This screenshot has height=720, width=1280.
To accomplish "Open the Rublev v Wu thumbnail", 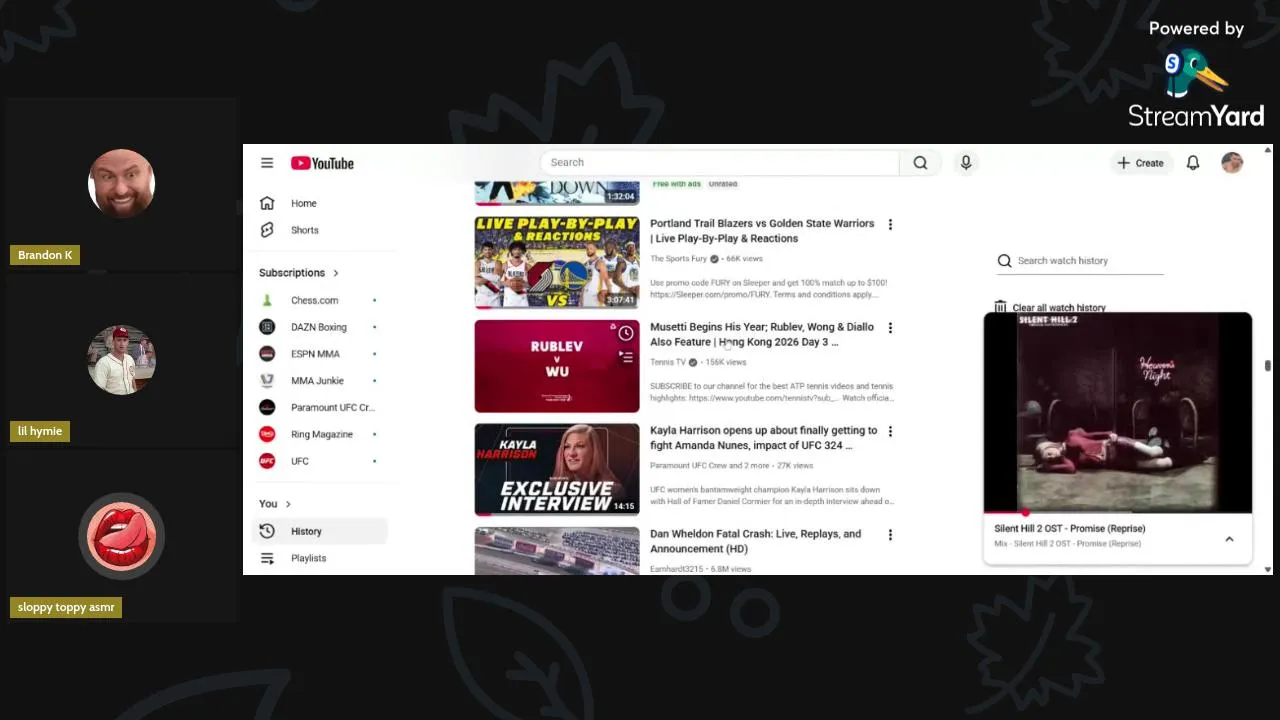I will (x=557, y=366).
